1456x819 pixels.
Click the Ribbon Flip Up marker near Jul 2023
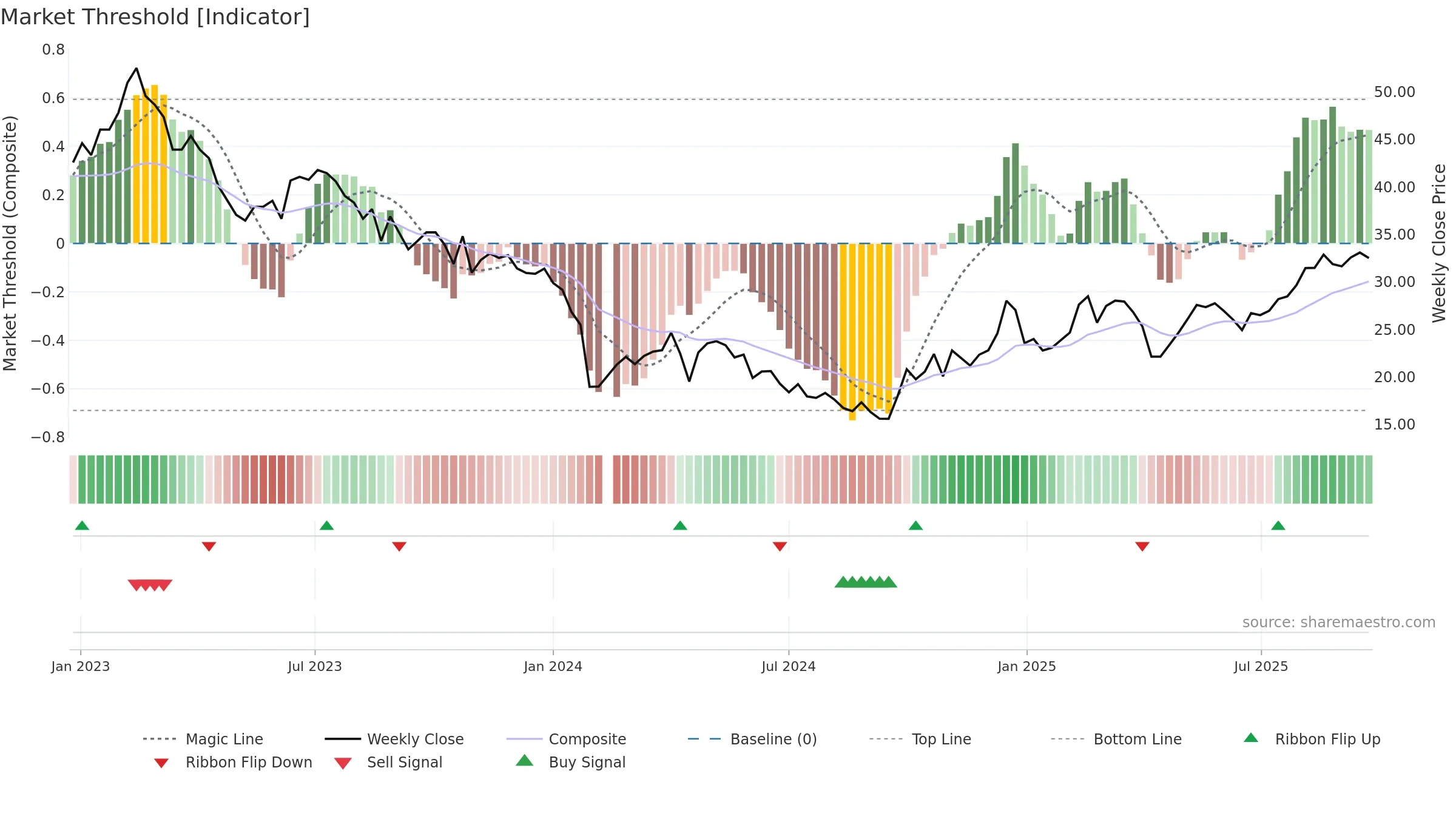[326, 525]
